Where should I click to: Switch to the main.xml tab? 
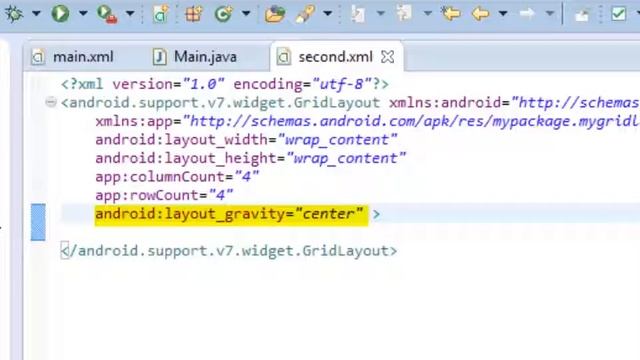click(73, 57)
